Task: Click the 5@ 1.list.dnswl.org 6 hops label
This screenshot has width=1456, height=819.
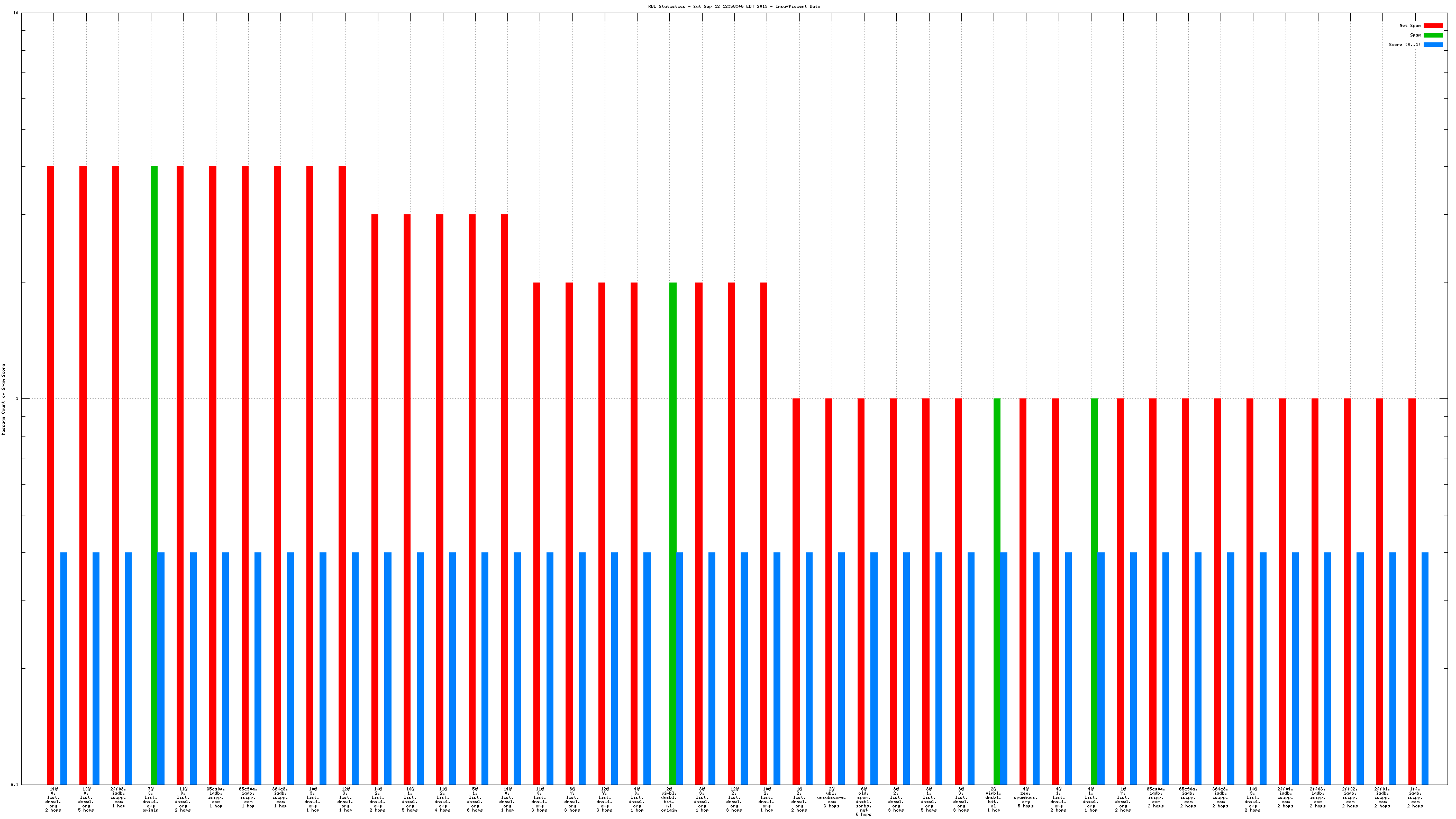Action: tap(475, 799)
